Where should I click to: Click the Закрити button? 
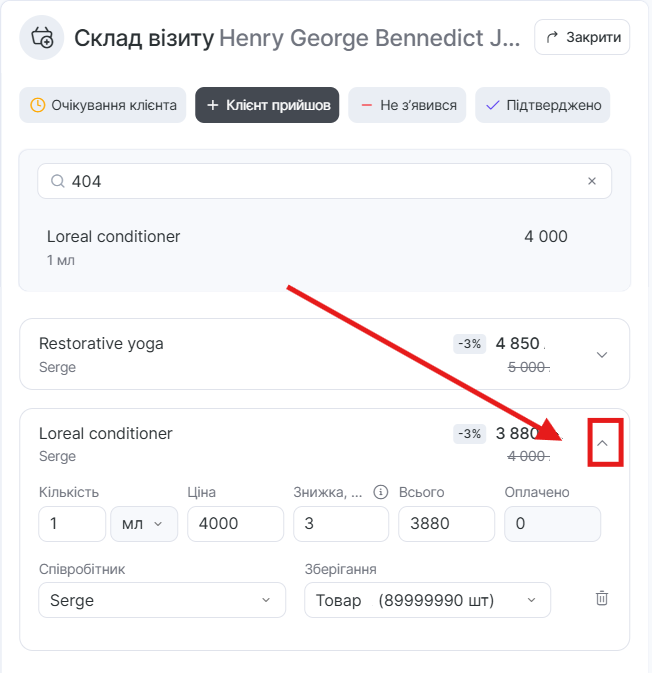click(582, 38)
